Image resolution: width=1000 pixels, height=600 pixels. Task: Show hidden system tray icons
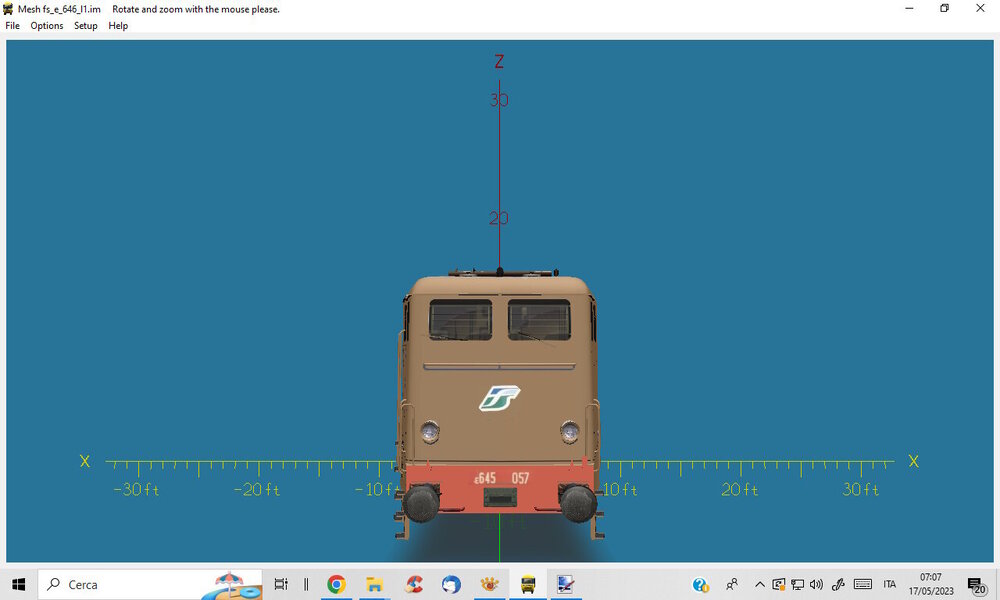760,584
